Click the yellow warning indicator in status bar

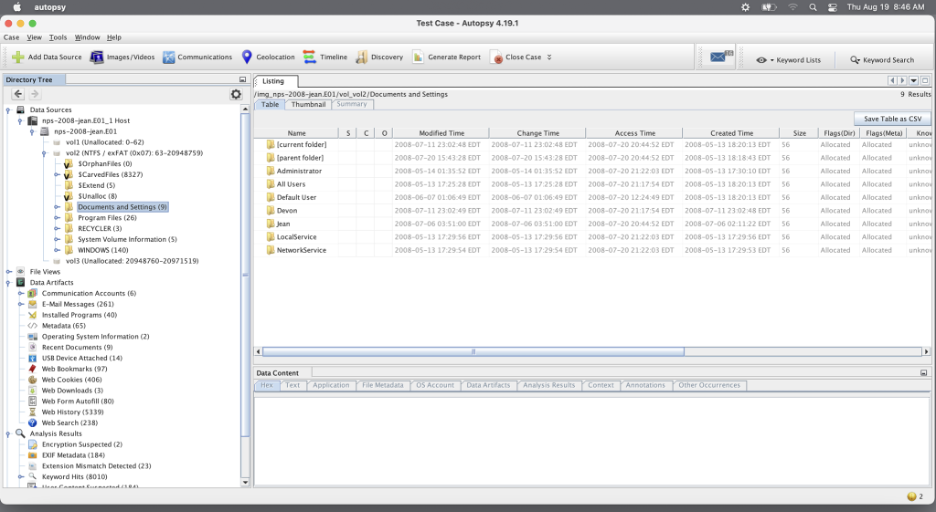pos(912,496)
